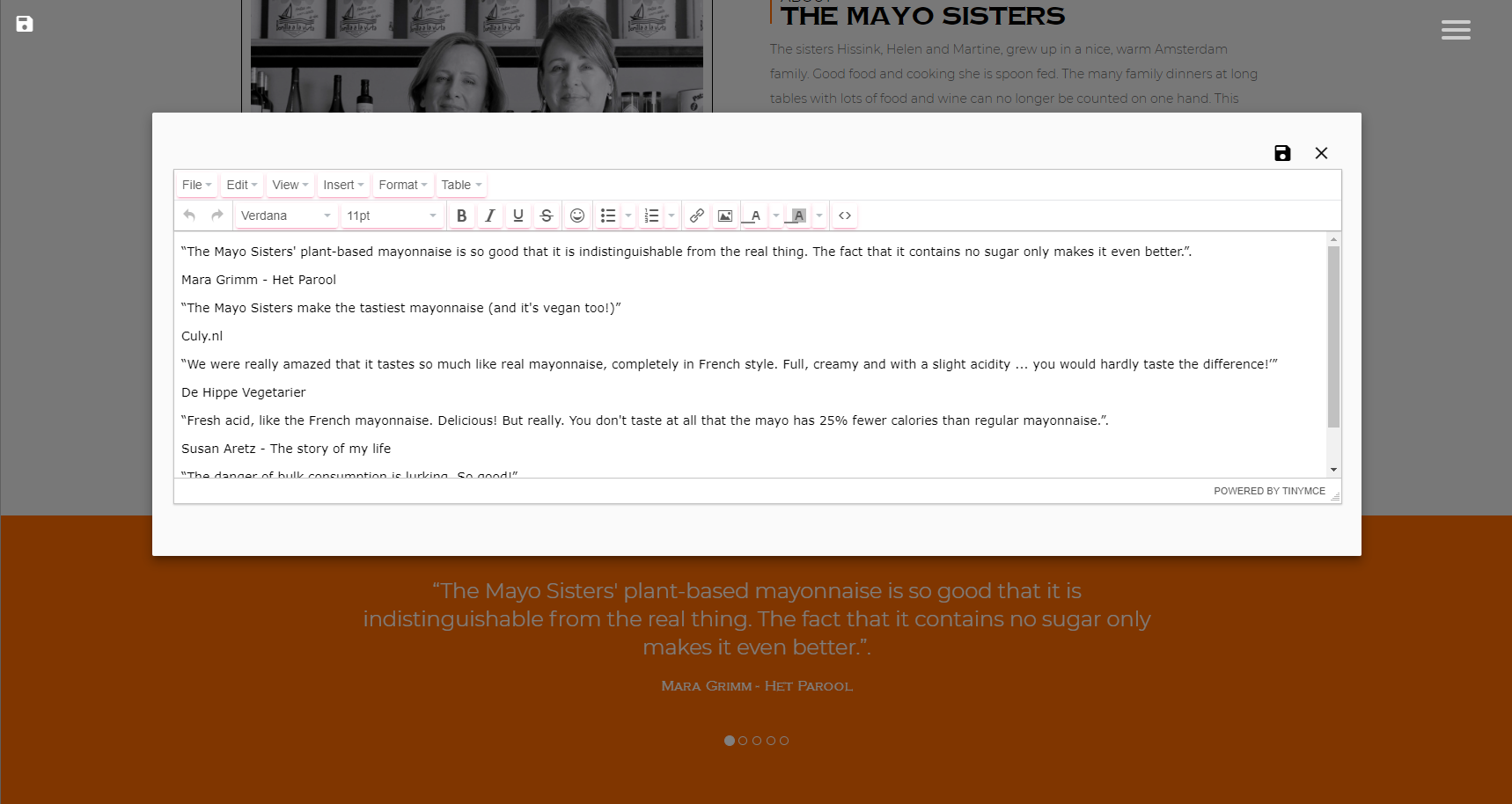Open the 11pt font size dropdown
Viewport: 1512px width, 804px height.
coord(392,216)
